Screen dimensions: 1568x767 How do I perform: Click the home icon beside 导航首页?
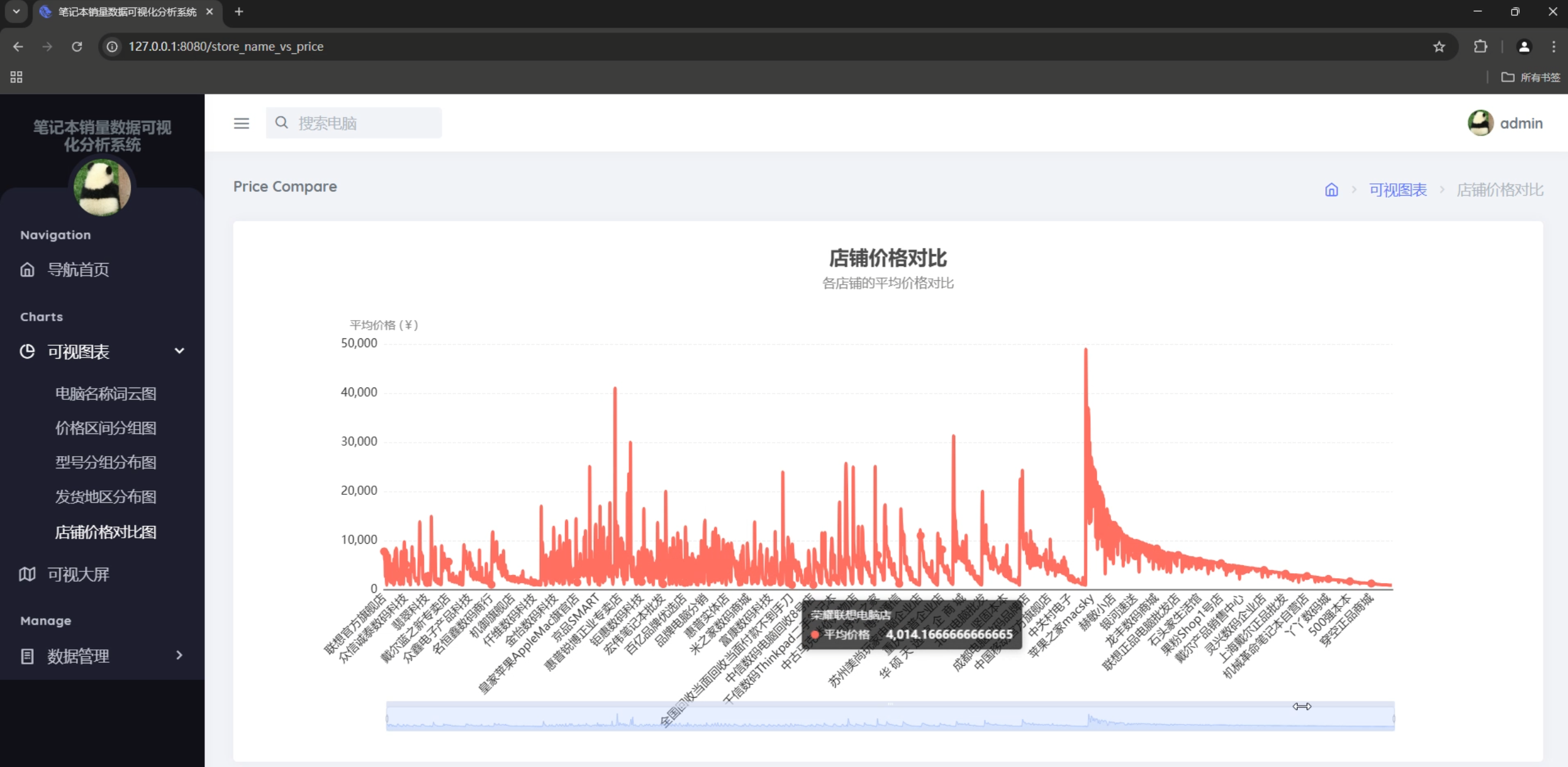pyautogui.click(x=27, y=269)
